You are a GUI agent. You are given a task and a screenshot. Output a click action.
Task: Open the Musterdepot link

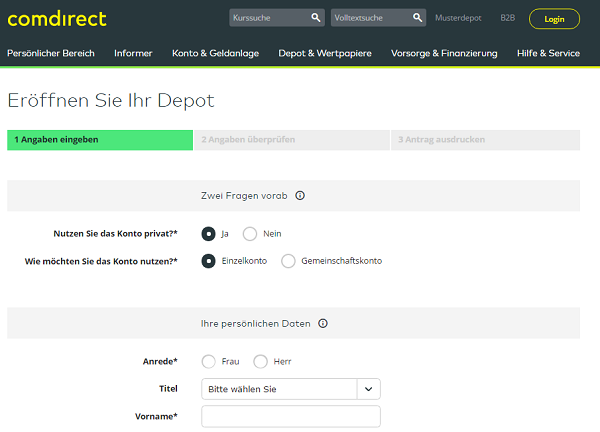click(458, 18)
